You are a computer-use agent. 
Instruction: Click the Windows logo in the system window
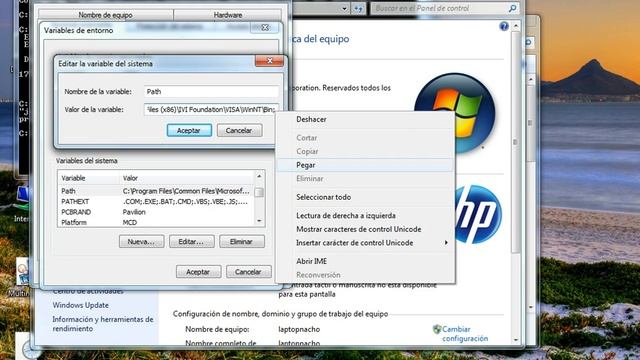pos(455,112)
